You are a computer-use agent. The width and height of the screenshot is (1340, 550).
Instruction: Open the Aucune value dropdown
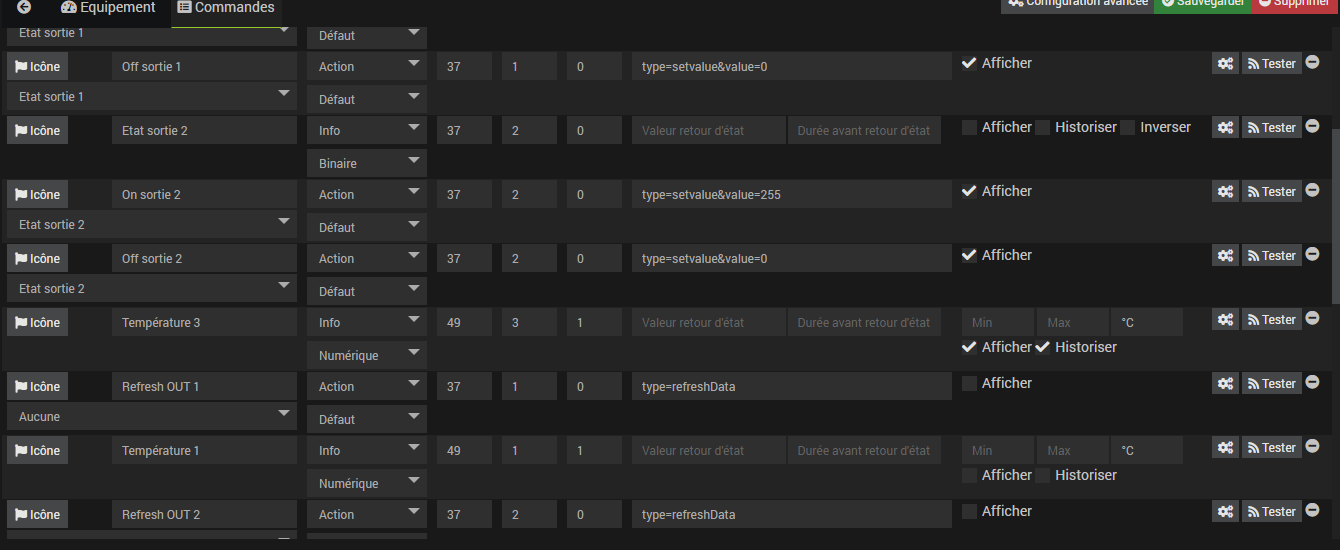pos(152,417)
